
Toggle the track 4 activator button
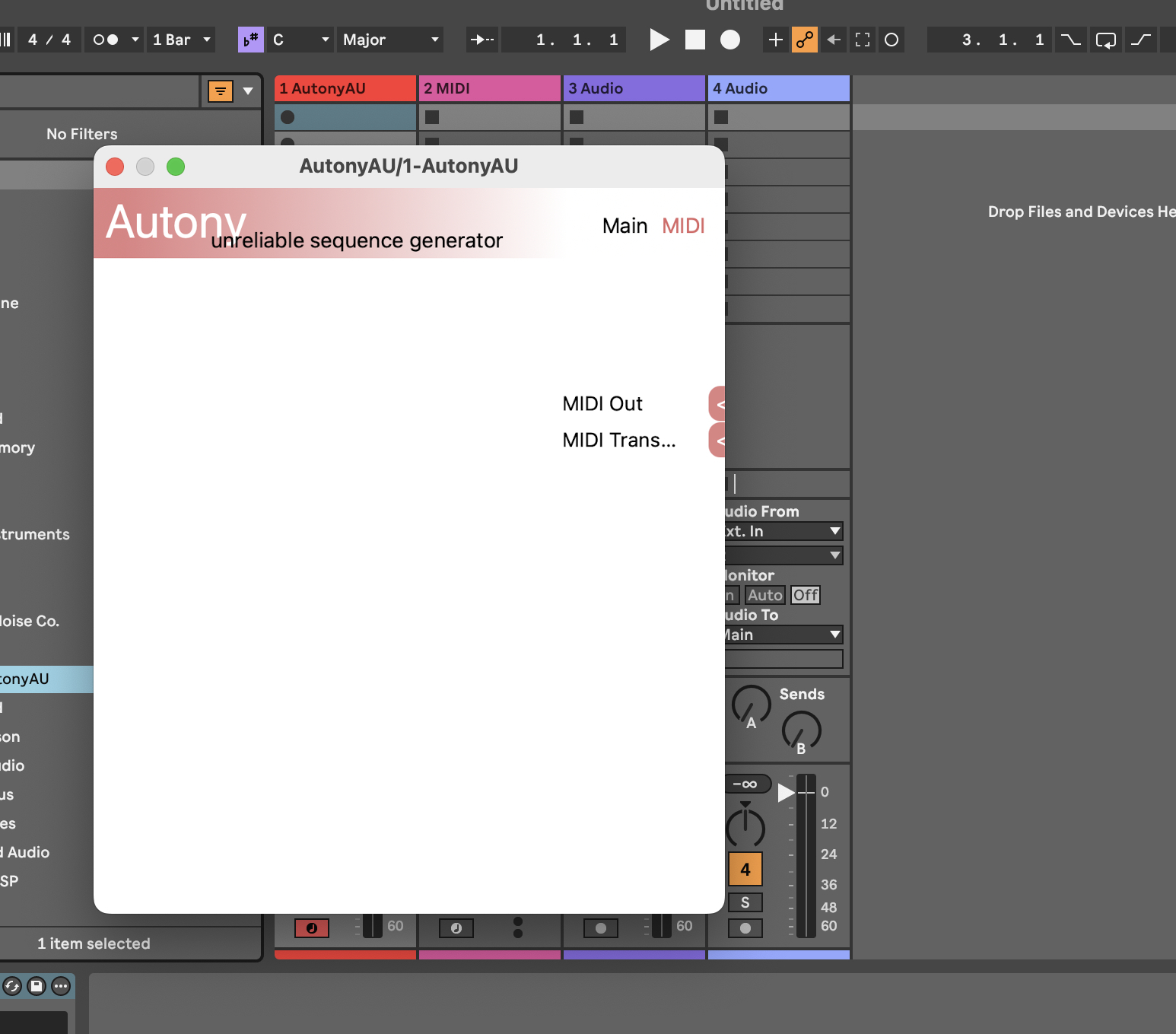click(x=745, y=870)
